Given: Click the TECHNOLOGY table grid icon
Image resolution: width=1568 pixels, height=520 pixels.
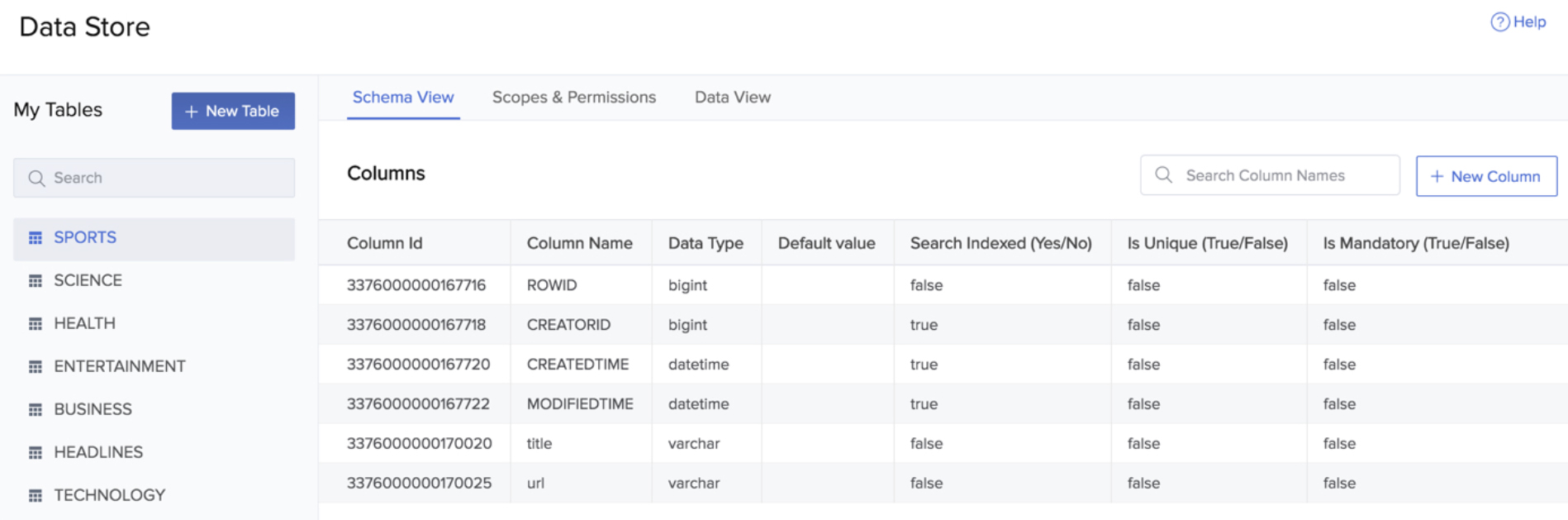Looking at the screenshot, I should pos(36,496).
